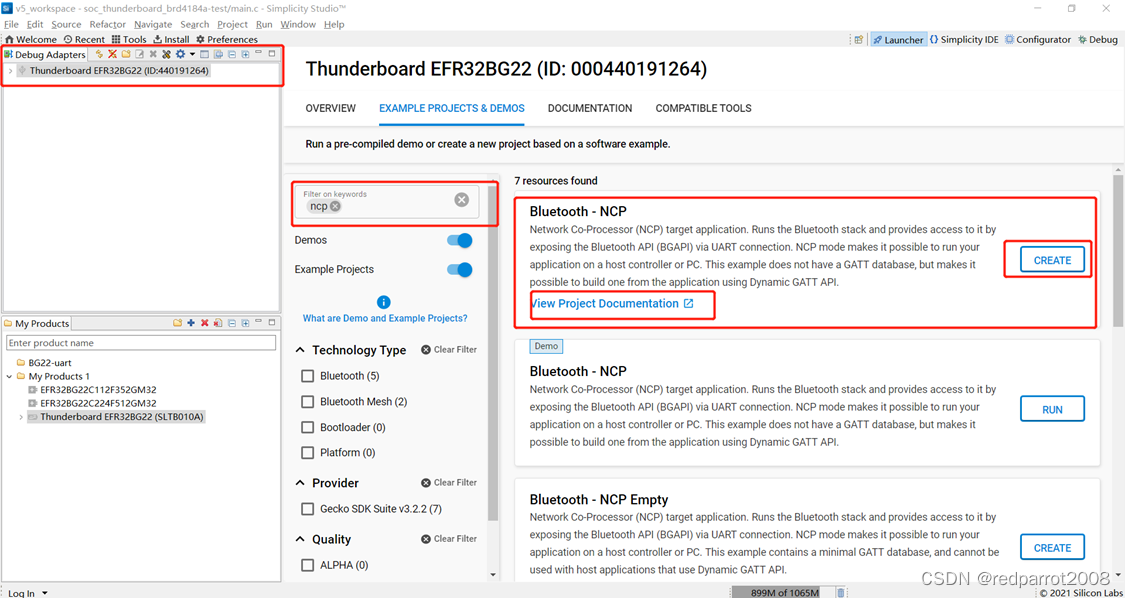Switch to the Simplicity IDE perspective
Screen dimensions: 1125x598
click(964, 39)
